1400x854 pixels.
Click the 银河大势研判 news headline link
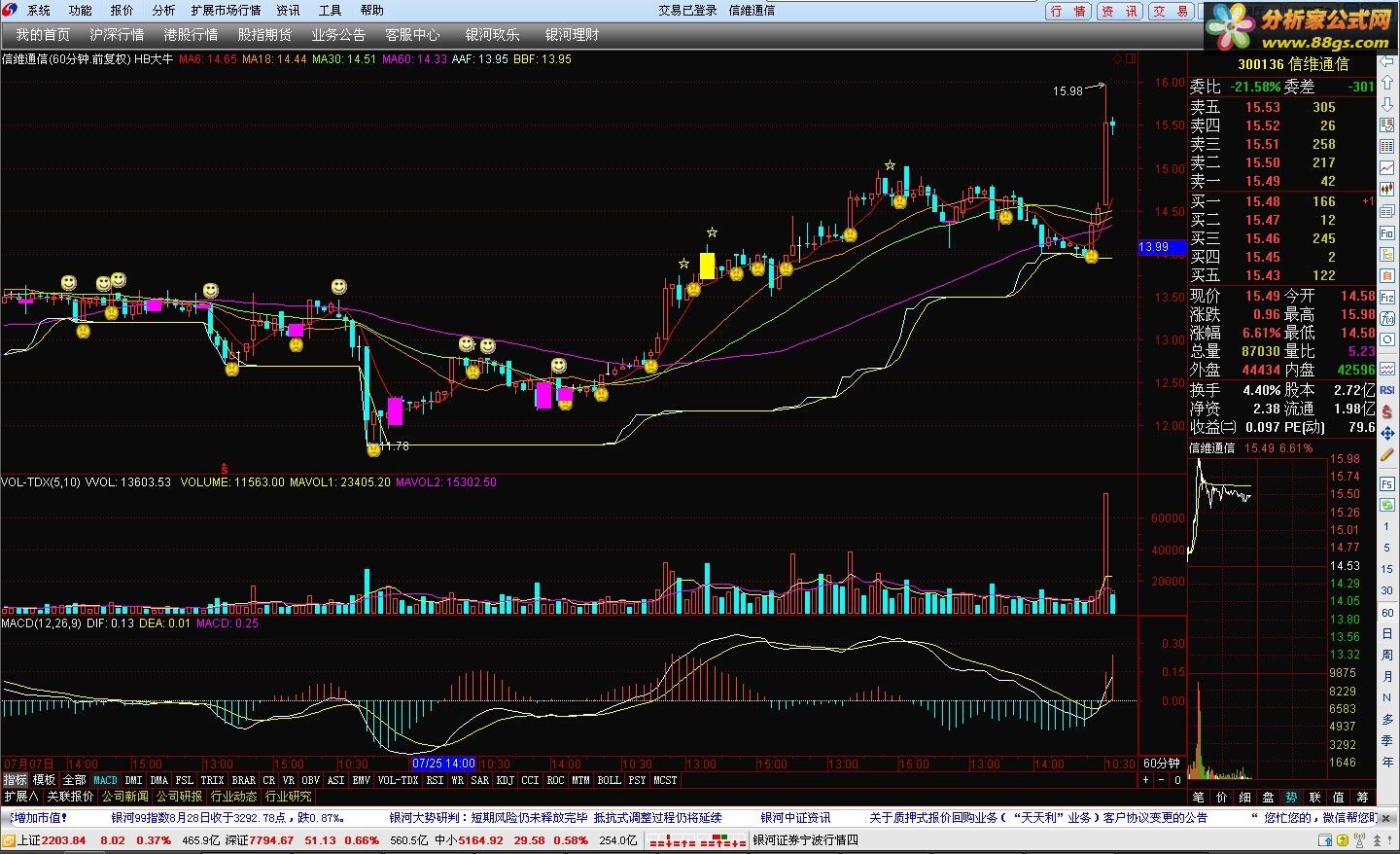point(556,818)
